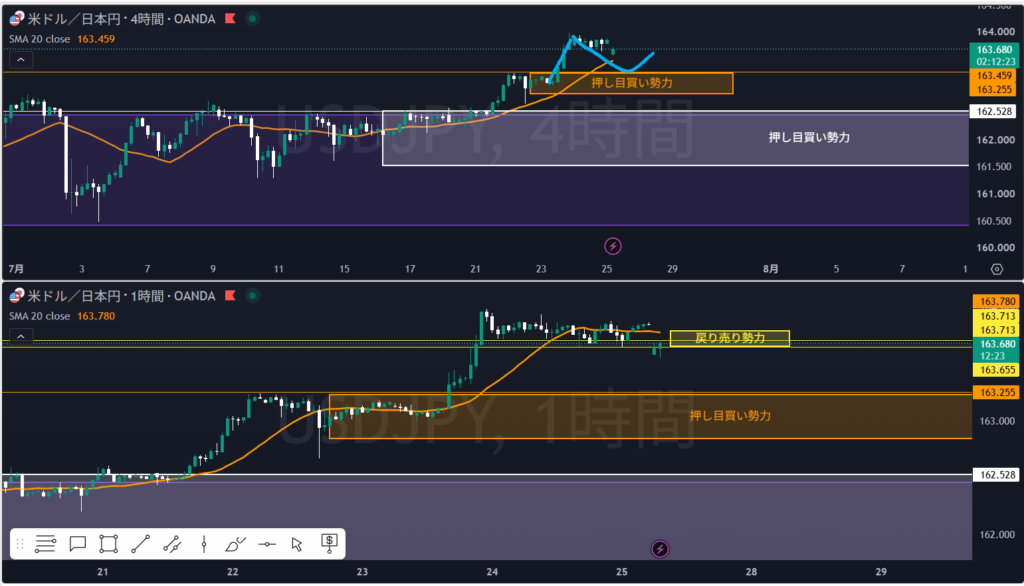Click the green market status dot on 1-hour chart
The image size is (1024, 586).
pyautogui.click(x=252, y=295)
